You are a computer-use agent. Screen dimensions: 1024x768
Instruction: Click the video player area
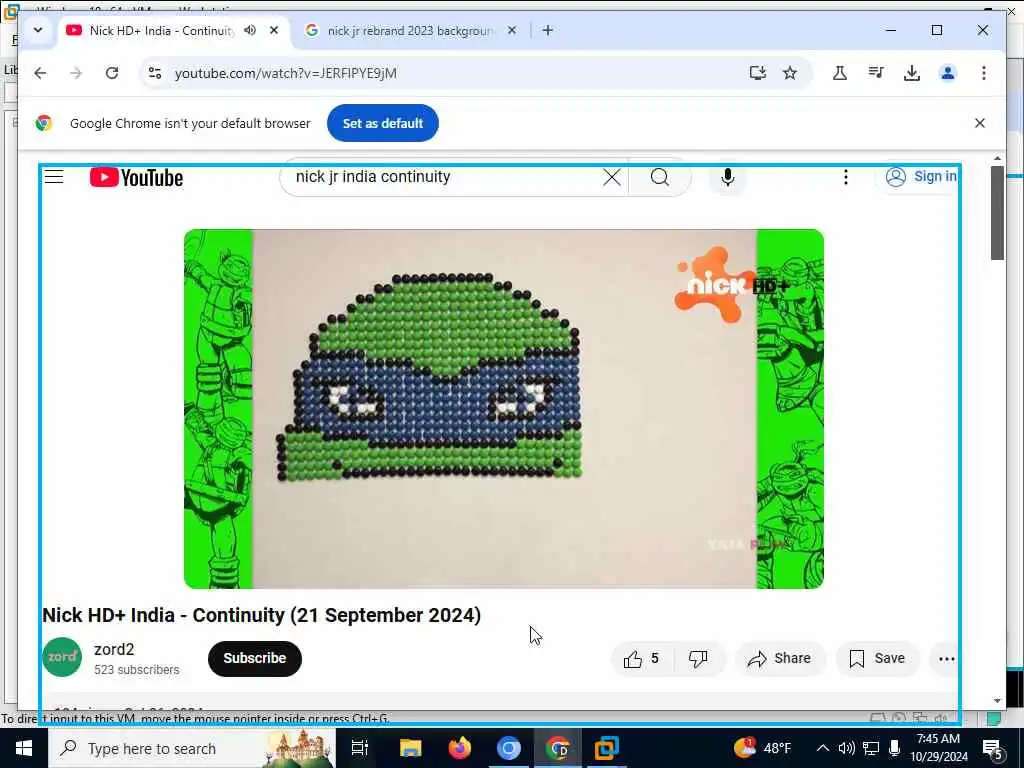(x=504, y=409)
